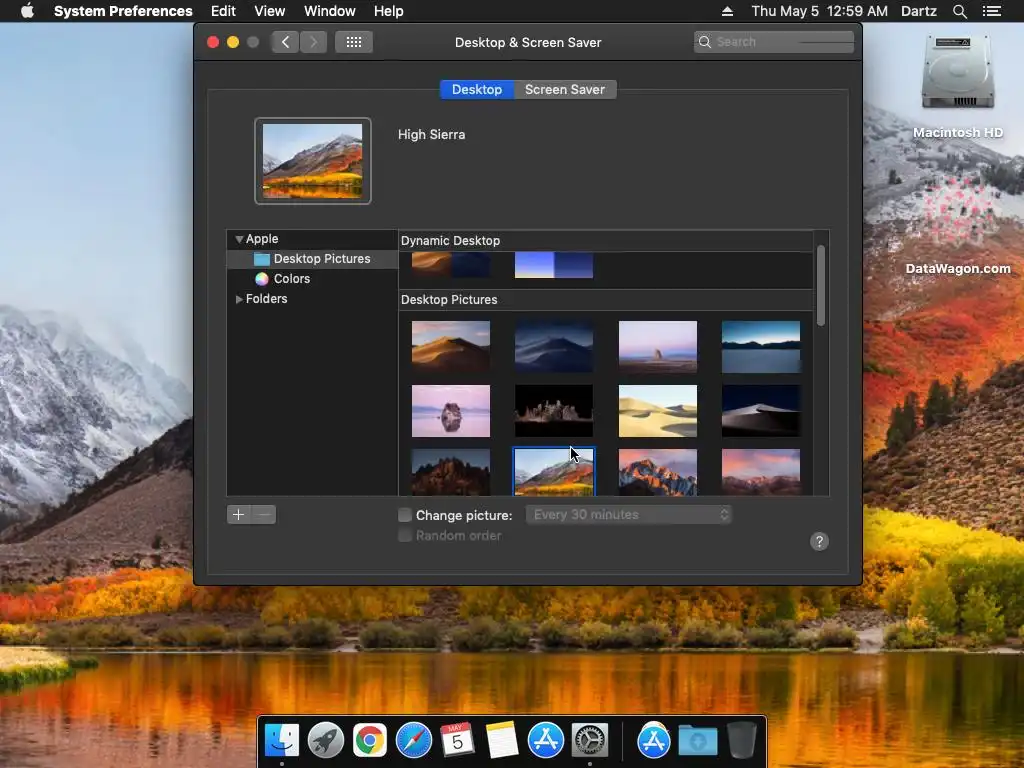
Task: Choose the blue Solar Gradients dynamic thumbnail
Action: pyautogui.click(x=554, y=265)
